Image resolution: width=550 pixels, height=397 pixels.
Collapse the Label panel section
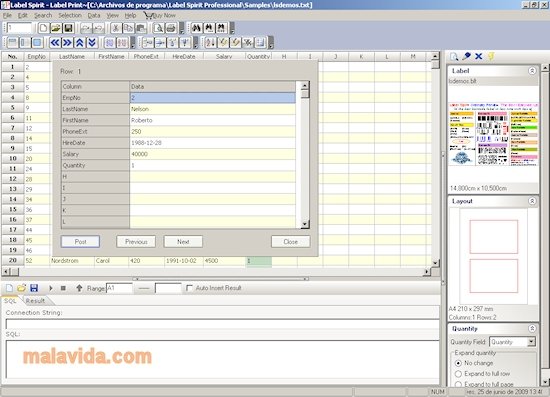coord(532,71)
